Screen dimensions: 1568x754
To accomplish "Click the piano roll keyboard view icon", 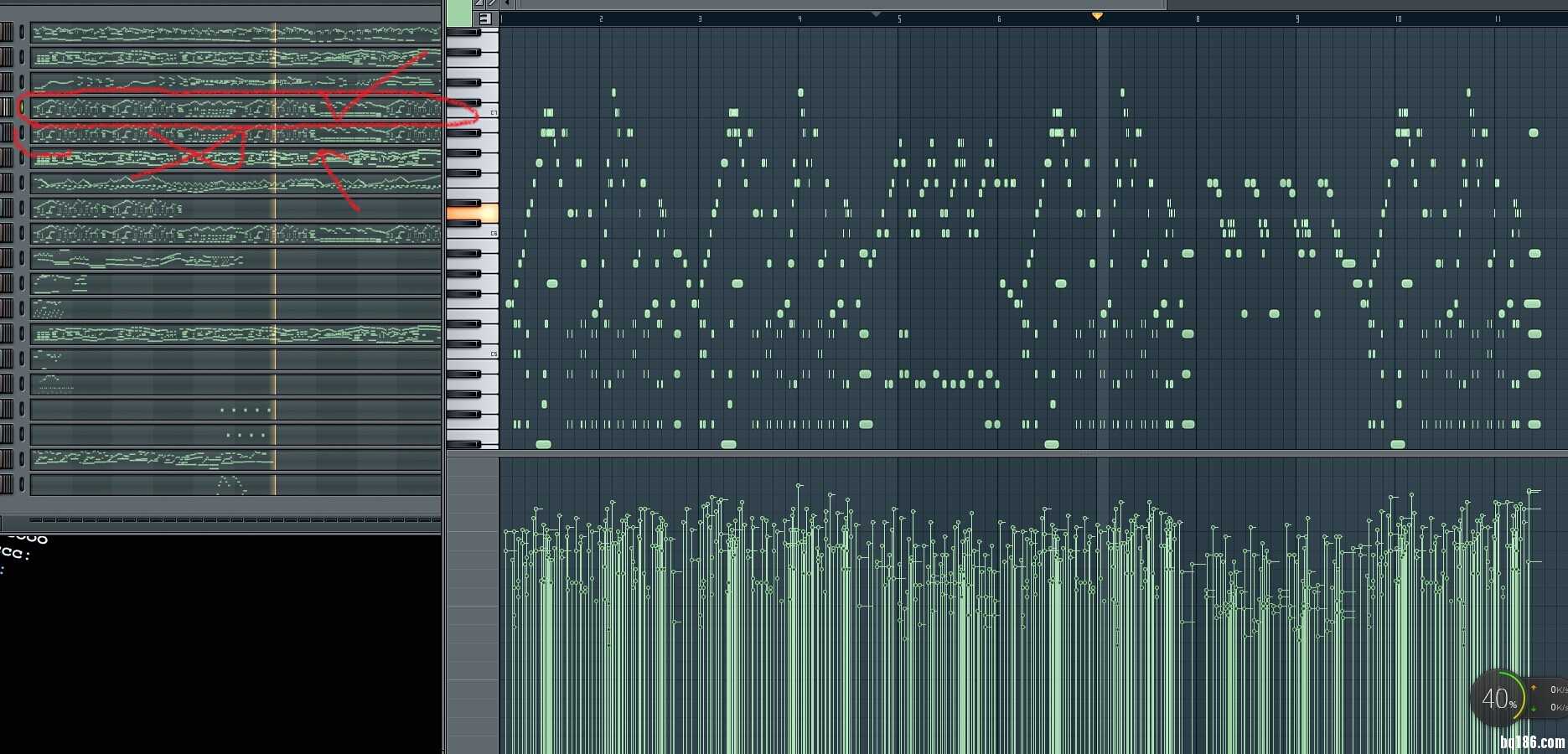I will pos(484,18).
